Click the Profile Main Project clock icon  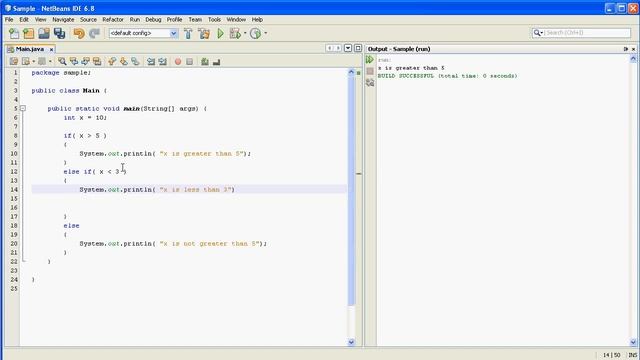pyautogui.click(x=256, y=33)
